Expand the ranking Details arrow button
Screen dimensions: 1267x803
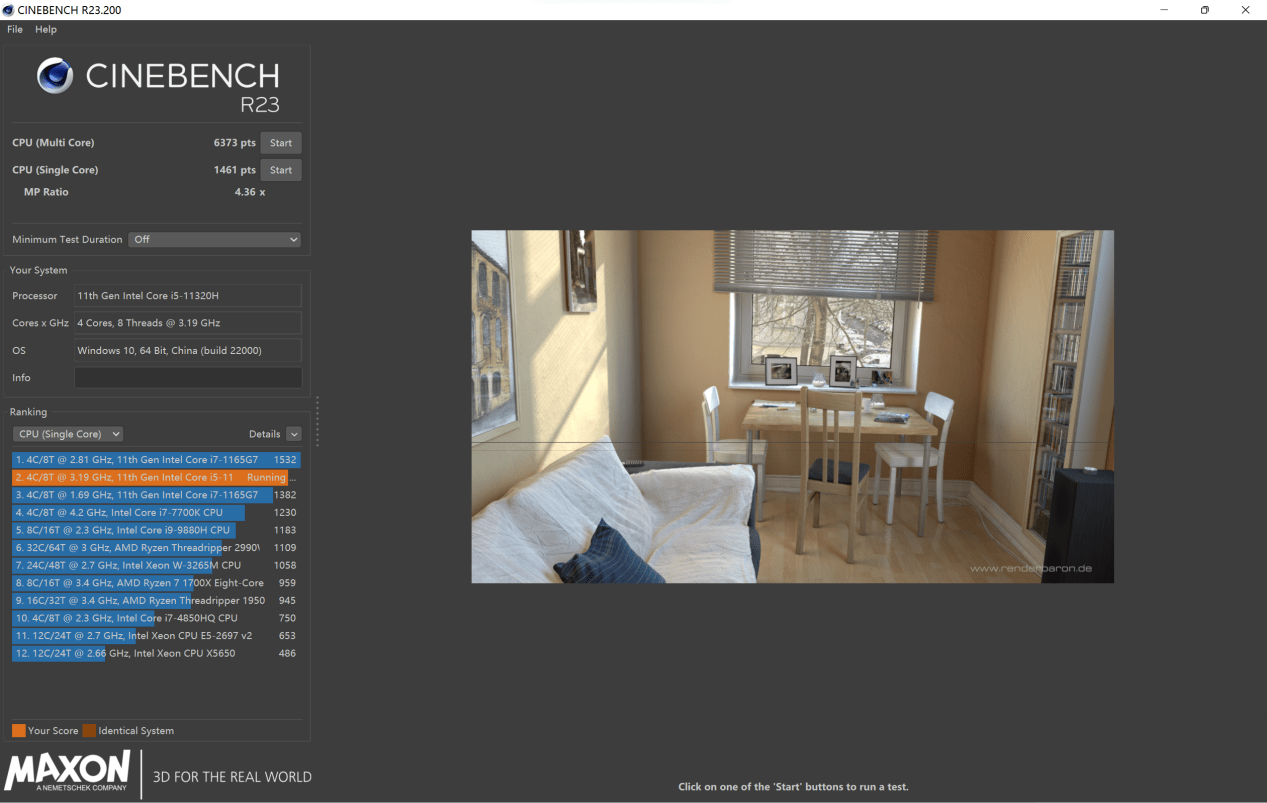[x=293, y=434]
